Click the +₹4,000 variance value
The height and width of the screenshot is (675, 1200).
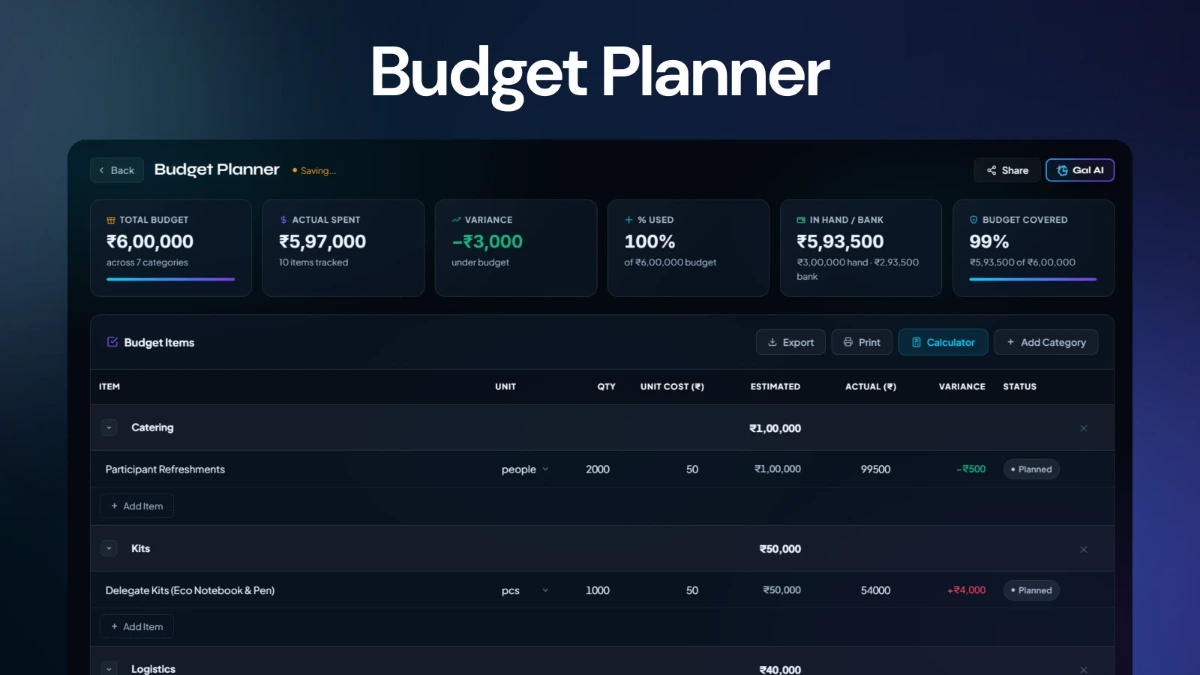[x=966, y=590]
